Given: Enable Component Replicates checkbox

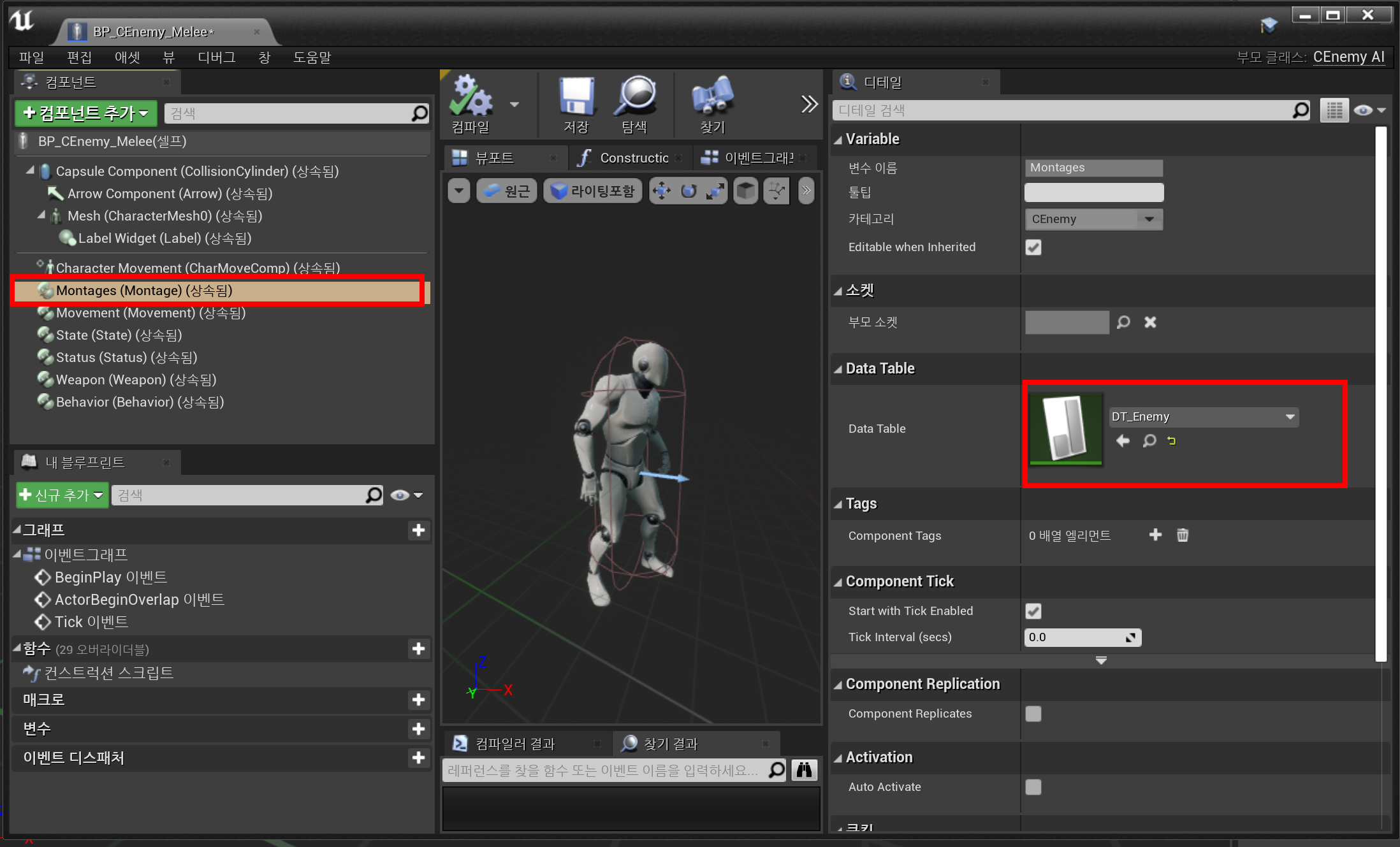Looking at the screenshot, I should [x=1033, y=714].
